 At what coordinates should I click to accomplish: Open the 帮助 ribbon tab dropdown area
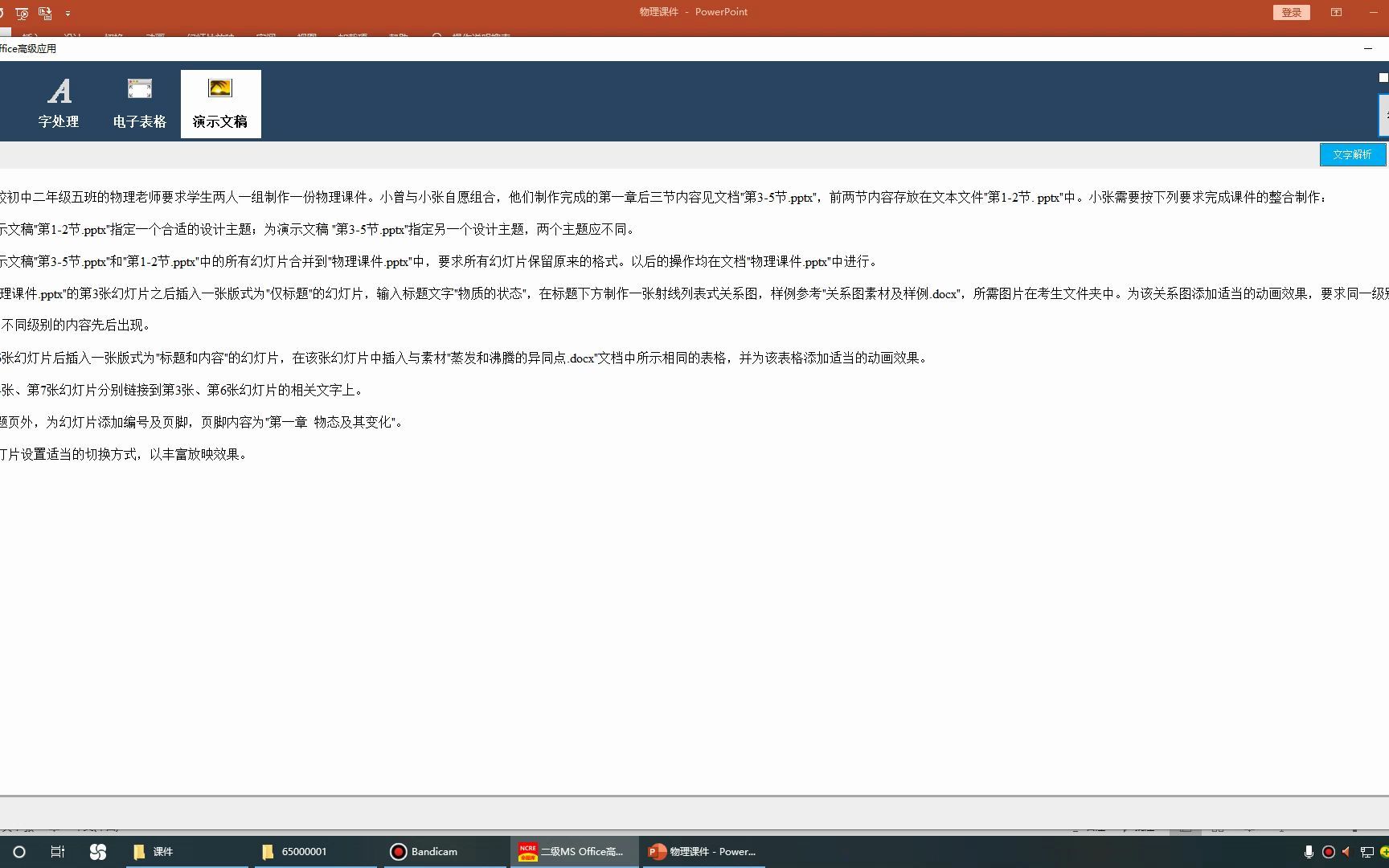[399, 38]
